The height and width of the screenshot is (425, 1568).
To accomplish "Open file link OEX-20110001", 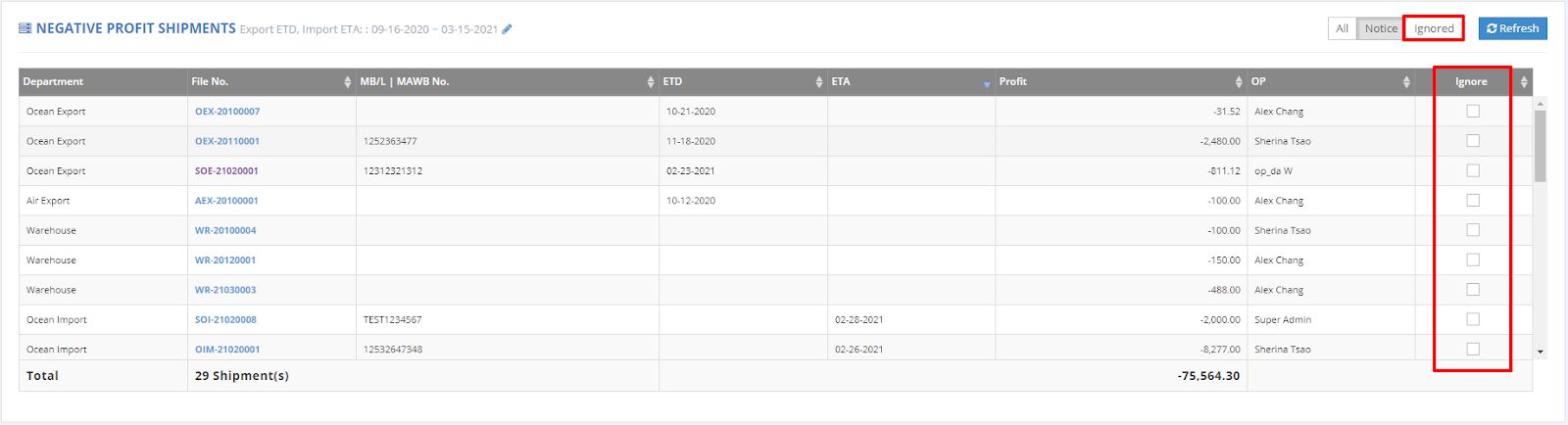I will pyautogui.click(x=227, y=141).
